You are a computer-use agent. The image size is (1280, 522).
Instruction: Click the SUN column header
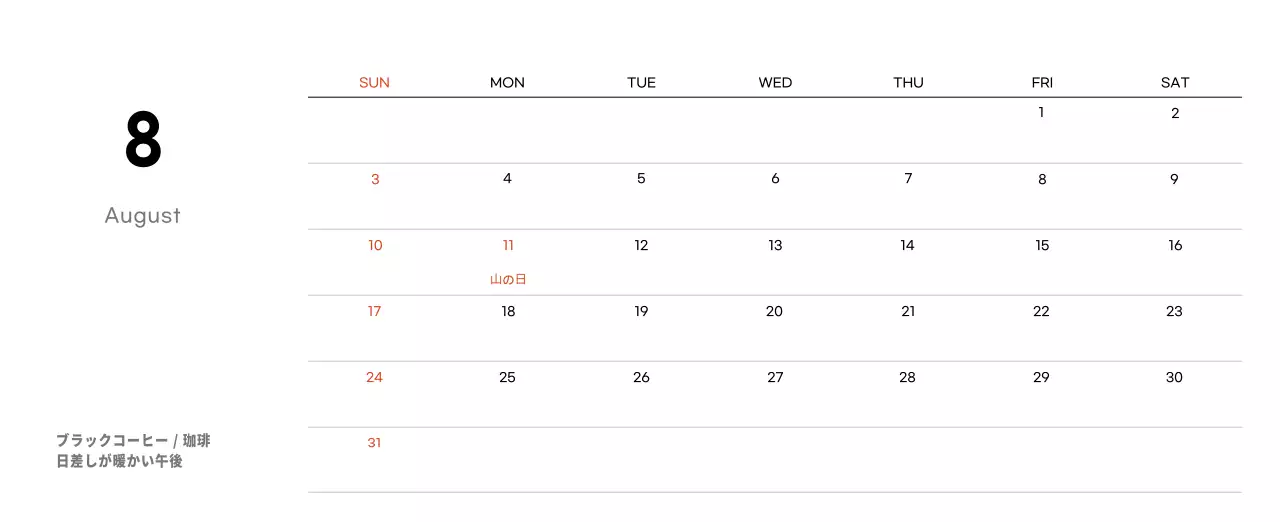tap(374, 83)
